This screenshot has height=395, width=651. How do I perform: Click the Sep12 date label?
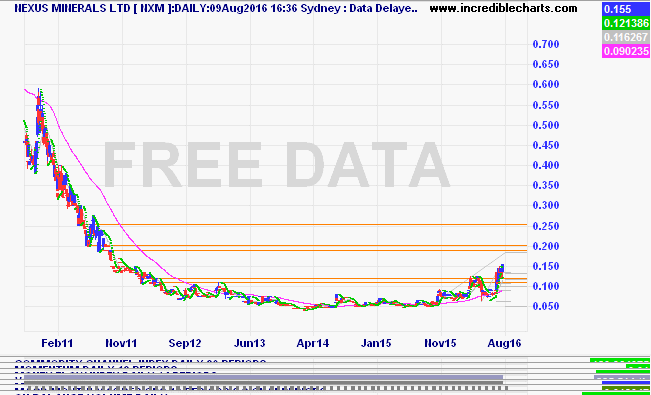186,343
